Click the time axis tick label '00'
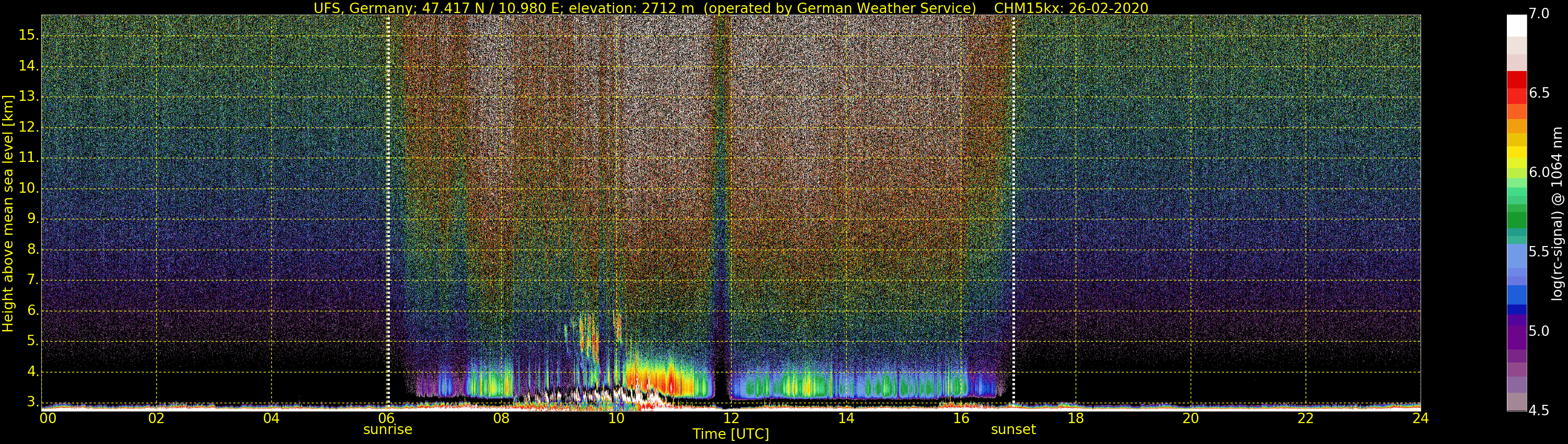1568x444 pixels. point(48,418)
